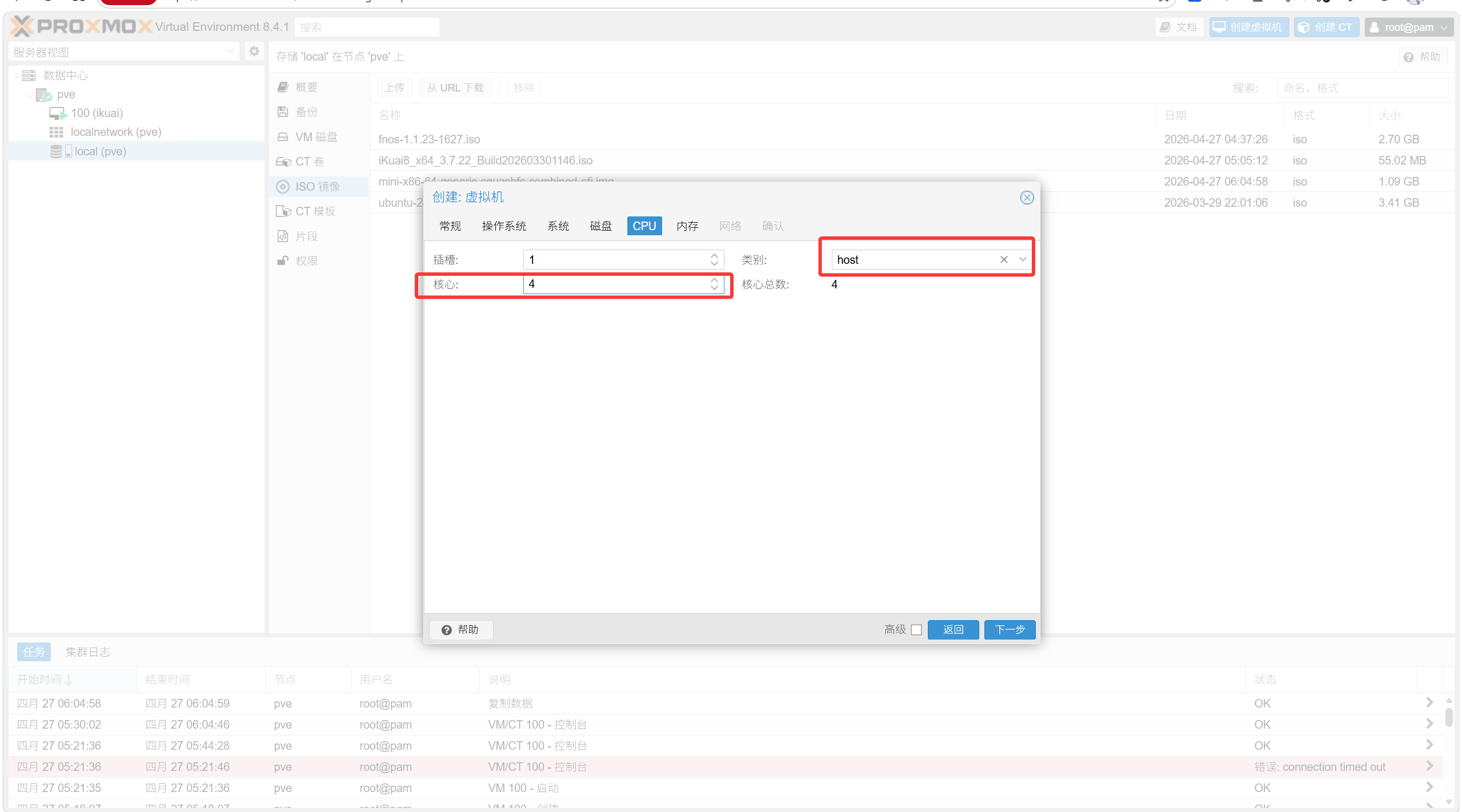Switch to the 内存 memory tab
The width and height of the screenshot is (1462, 812).
point(687,226)
